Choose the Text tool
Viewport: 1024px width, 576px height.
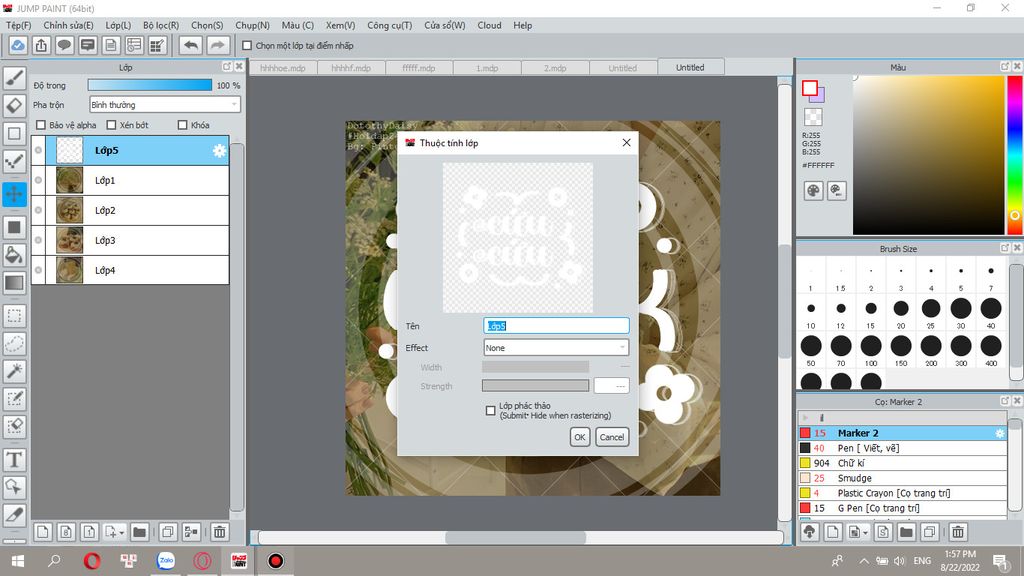pyautogui.click(x=14, y=460)
